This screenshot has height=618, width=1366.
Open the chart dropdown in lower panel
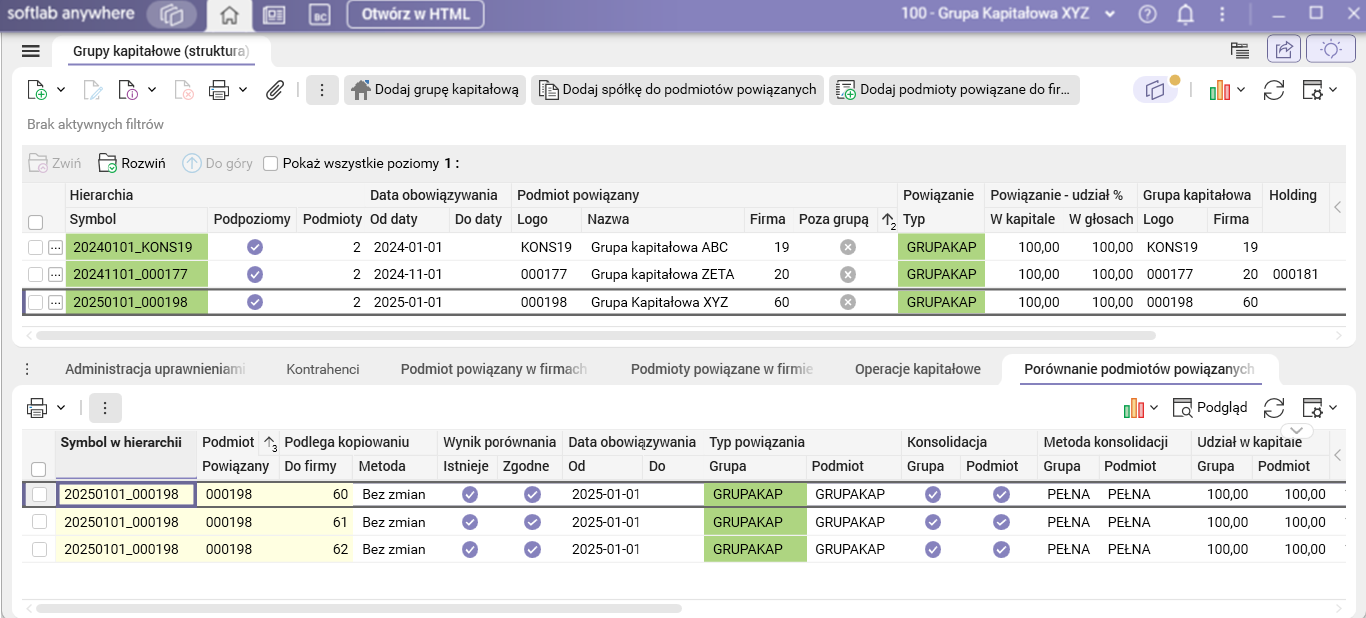(1140, 407)
